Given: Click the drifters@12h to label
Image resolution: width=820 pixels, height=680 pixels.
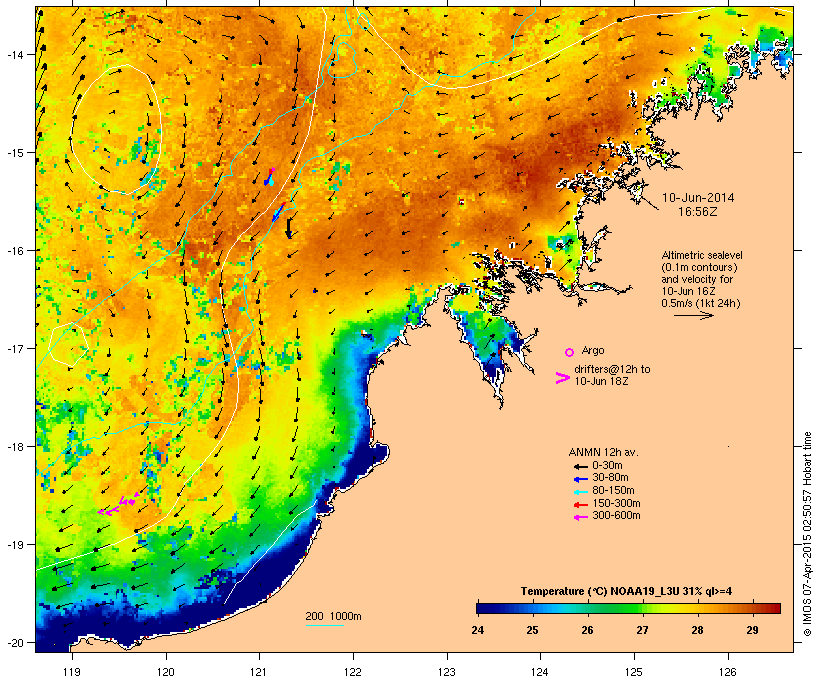Looking at the screenshot, I should 612,369.
